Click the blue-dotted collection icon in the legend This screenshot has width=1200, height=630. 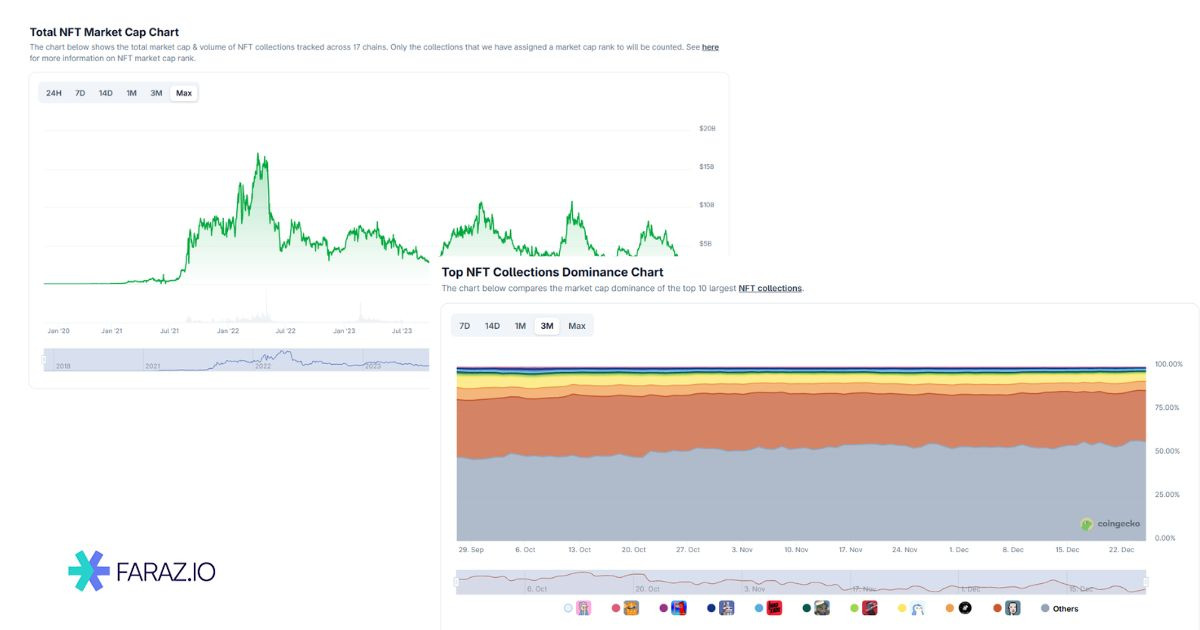[725, 607]
